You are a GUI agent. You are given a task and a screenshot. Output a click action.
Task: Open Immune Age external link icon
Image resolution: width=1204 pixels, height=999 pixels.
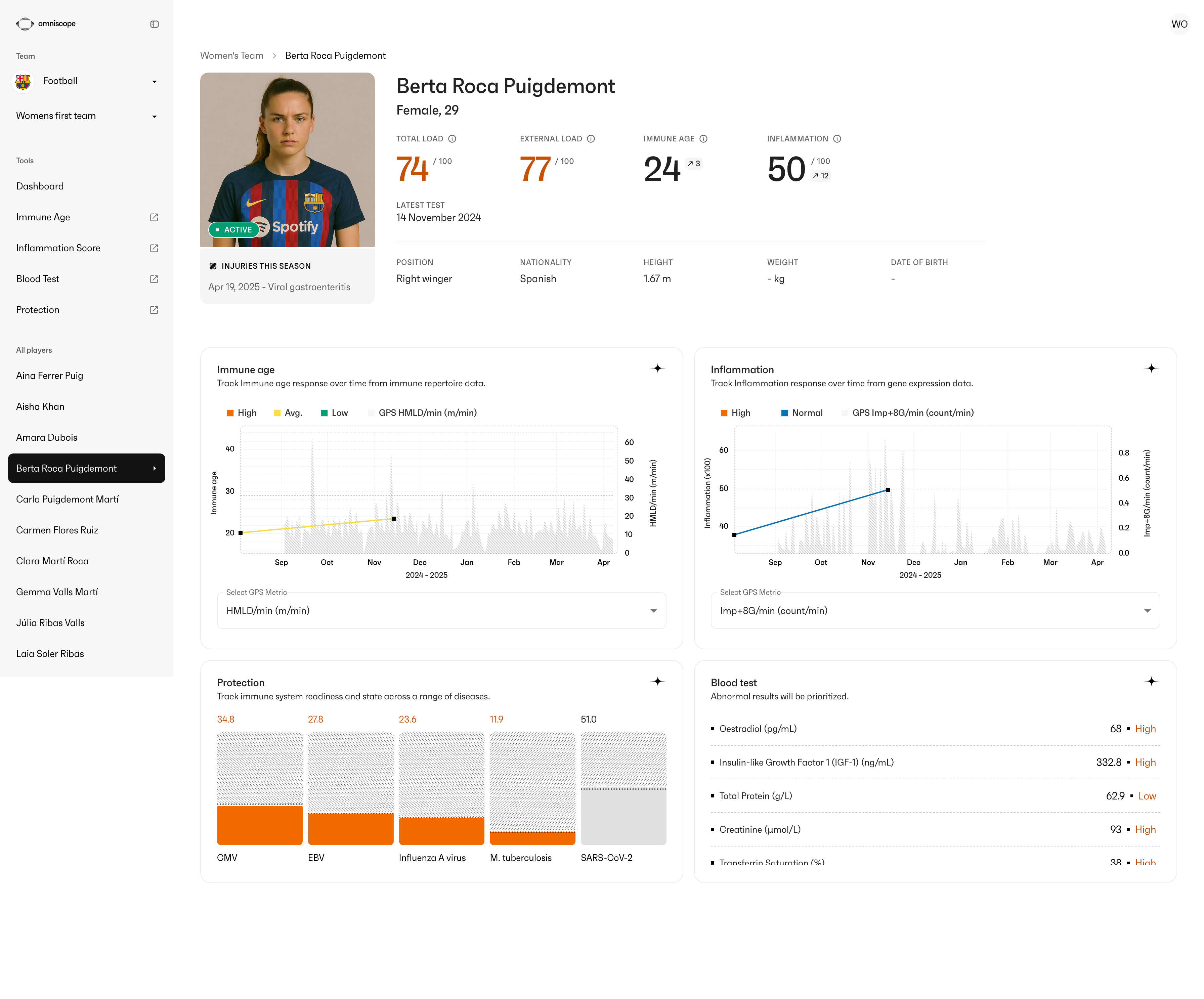(x=154, y=217)
